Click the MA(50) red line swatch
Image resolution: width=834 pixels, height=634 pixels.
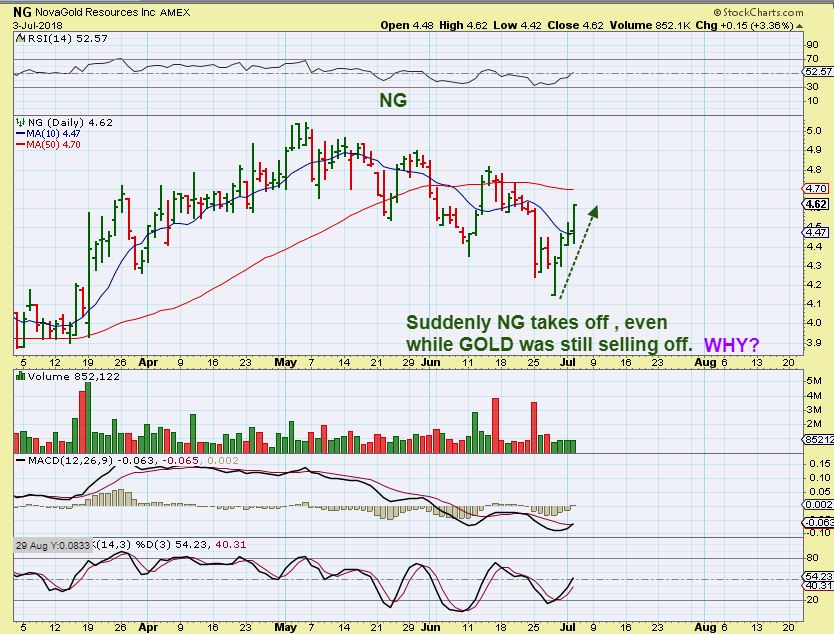coord(21,145)
